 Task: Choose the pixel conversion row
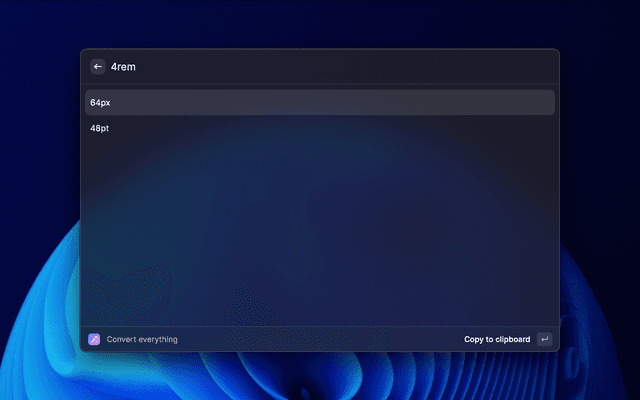coord(319,102)
